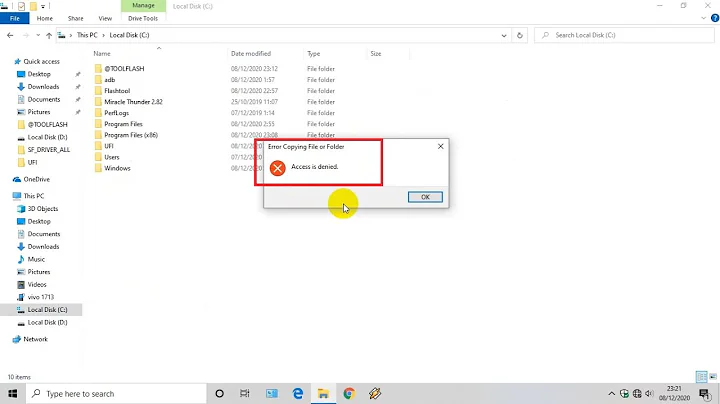The width and height of the screenshot is (720, 404).
Task: Select the adb folder
Action: click(x=109, y=79)
